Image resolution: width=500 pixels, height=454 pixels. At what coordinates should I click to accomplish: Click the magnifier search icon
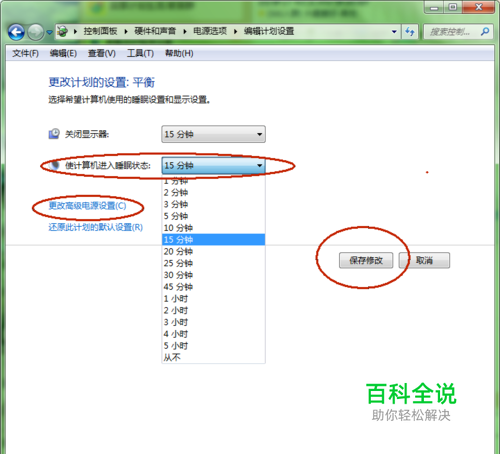(485, 32)
